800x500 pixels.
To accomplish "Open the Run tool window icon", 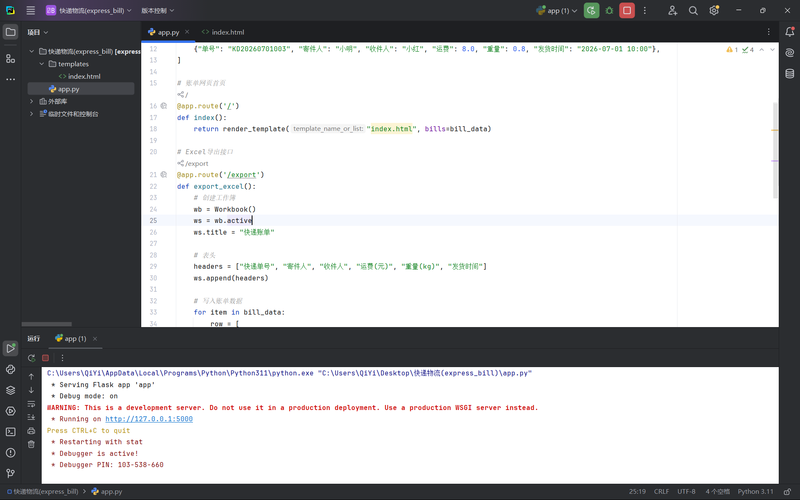I will [x=10, y=348].
